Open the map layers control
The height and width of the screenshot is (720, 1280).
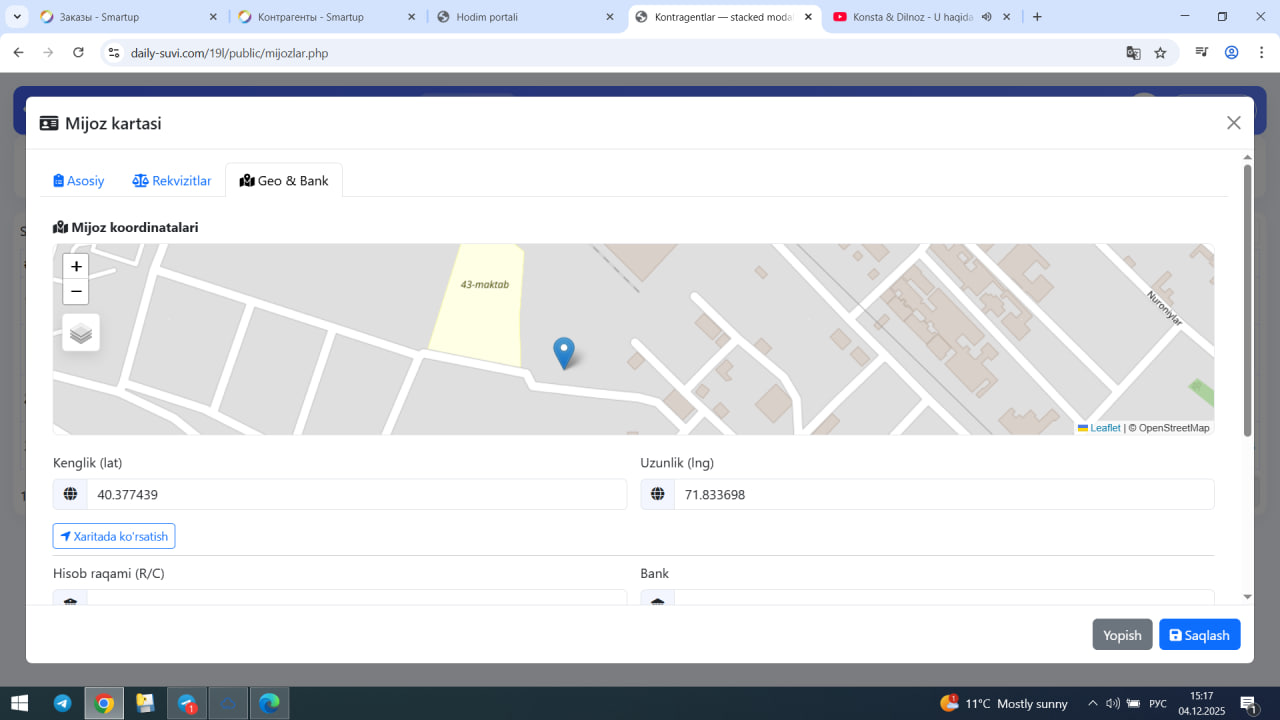click(x=81, y=333)
